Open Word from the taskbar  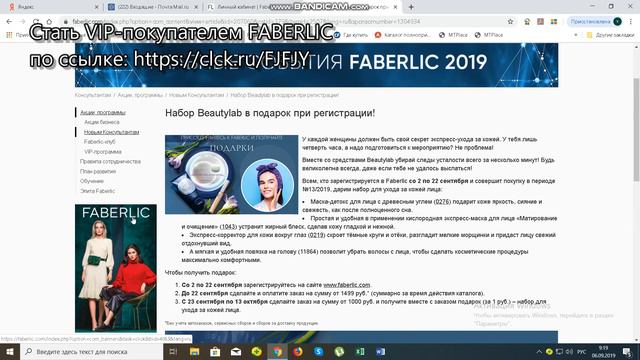point(380,351)
